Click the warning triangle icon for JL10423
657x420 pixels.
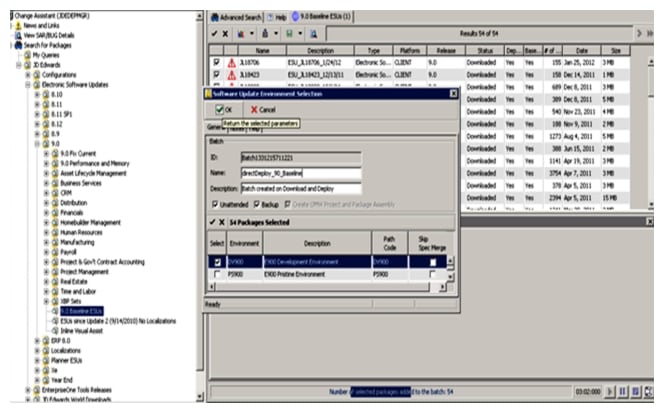[231, 75]
